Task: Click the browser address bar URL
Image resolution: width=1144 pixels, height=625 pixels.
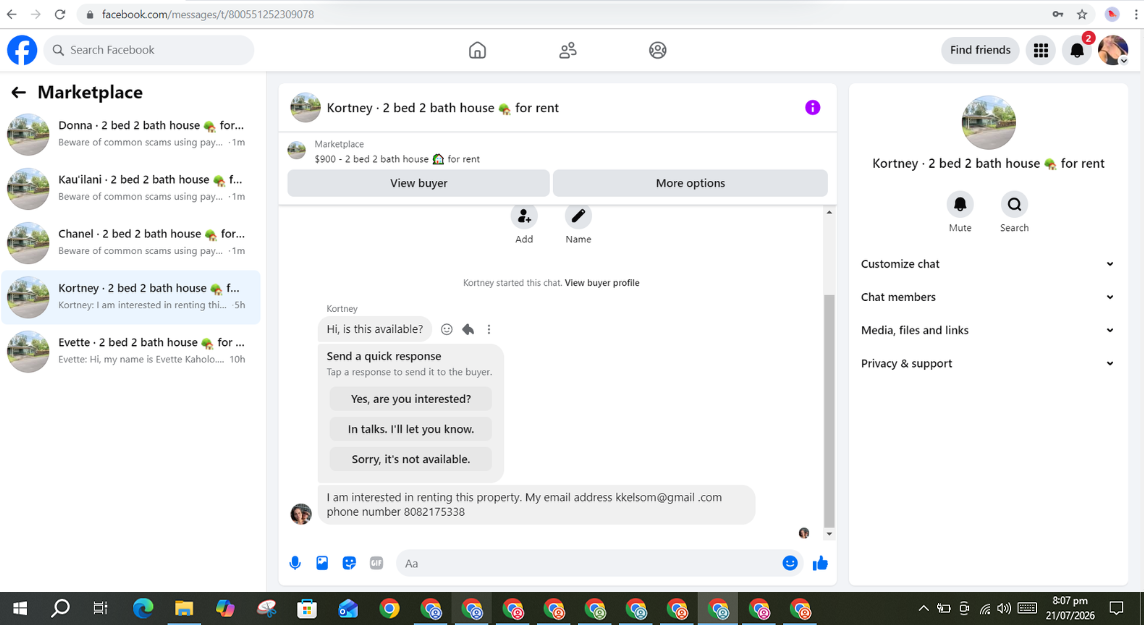Action: pyautogui.click(x=208, y=14)
